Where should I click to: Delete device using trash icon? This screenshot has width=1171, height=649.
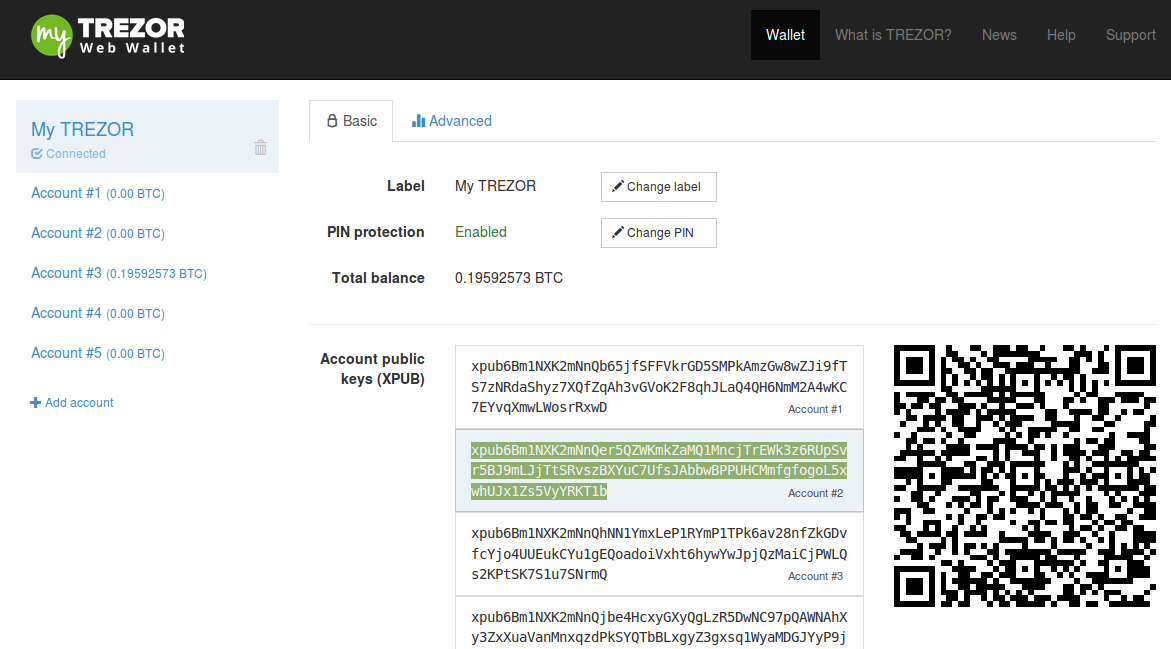[x=260, y=147]
